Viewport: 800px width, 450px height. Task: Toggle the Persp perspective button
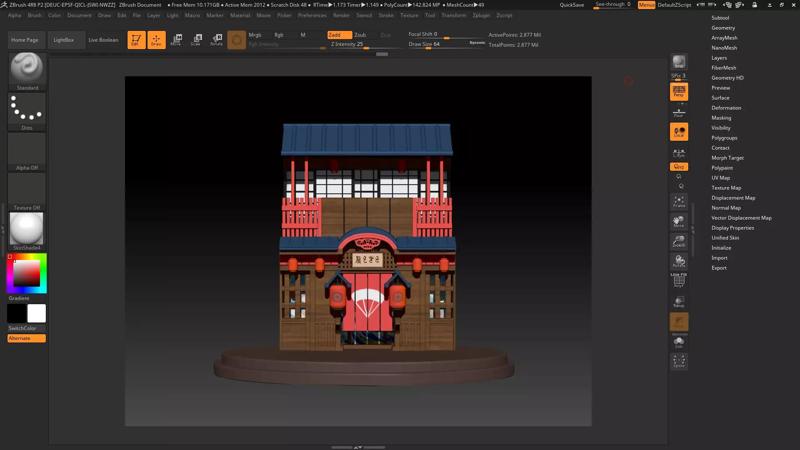tap(679, 92)
